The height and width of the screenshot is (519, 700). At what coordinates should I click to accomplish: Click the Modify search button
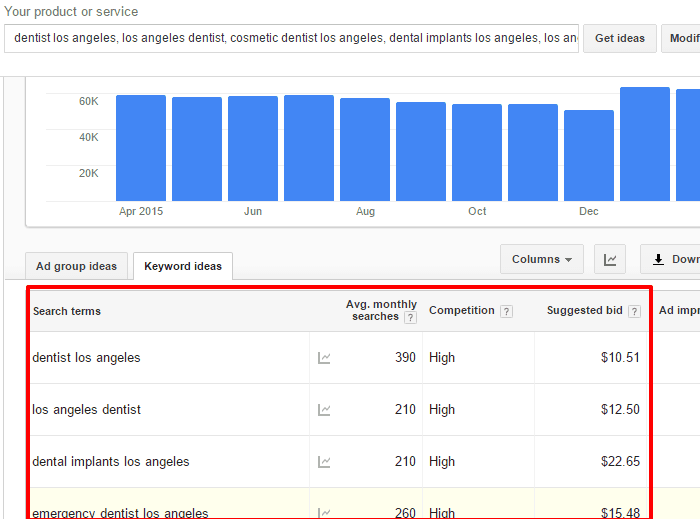[681, 38]
